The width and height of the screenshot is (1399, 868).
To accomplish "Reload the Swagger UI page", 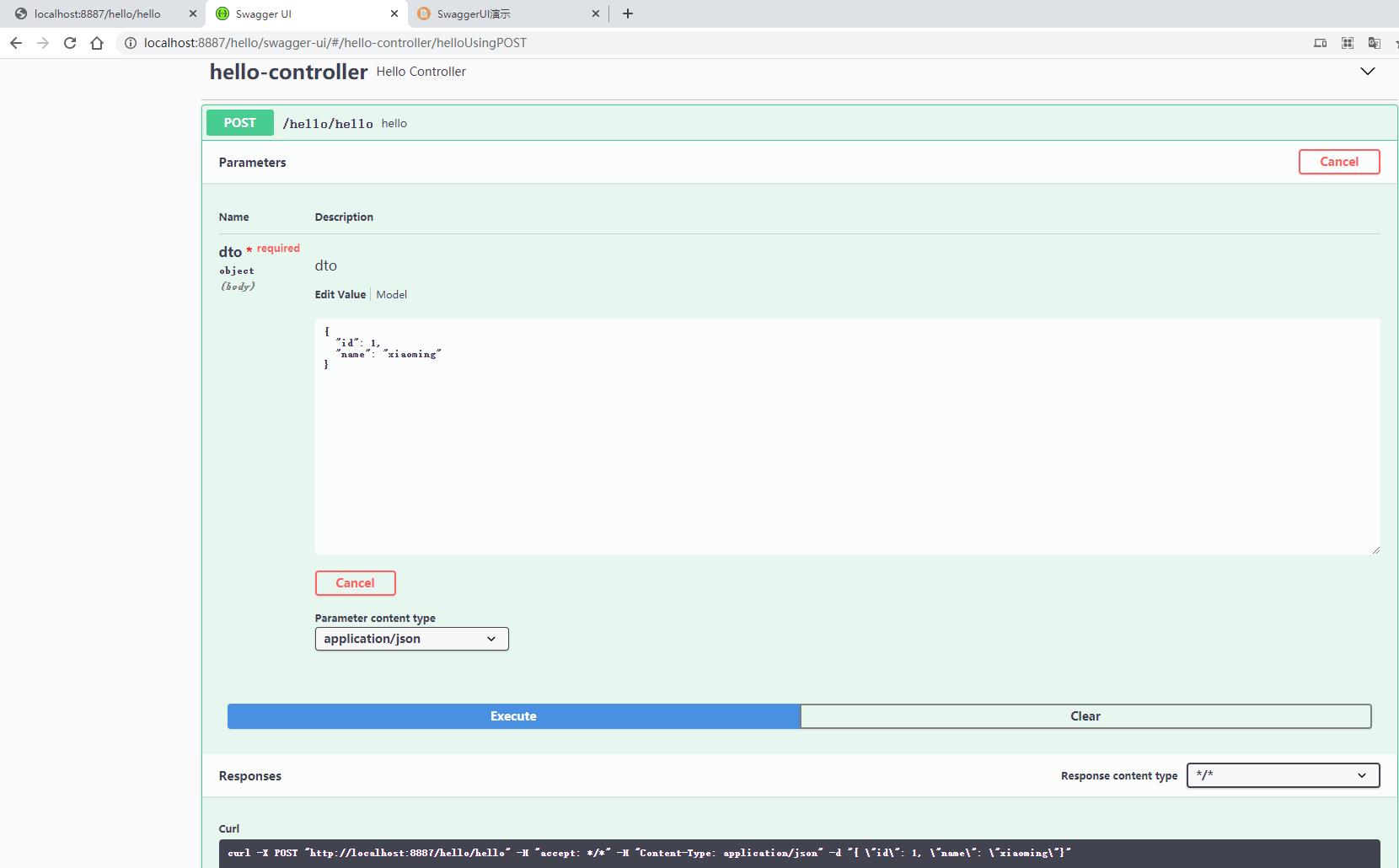I will tap(70, 43).
